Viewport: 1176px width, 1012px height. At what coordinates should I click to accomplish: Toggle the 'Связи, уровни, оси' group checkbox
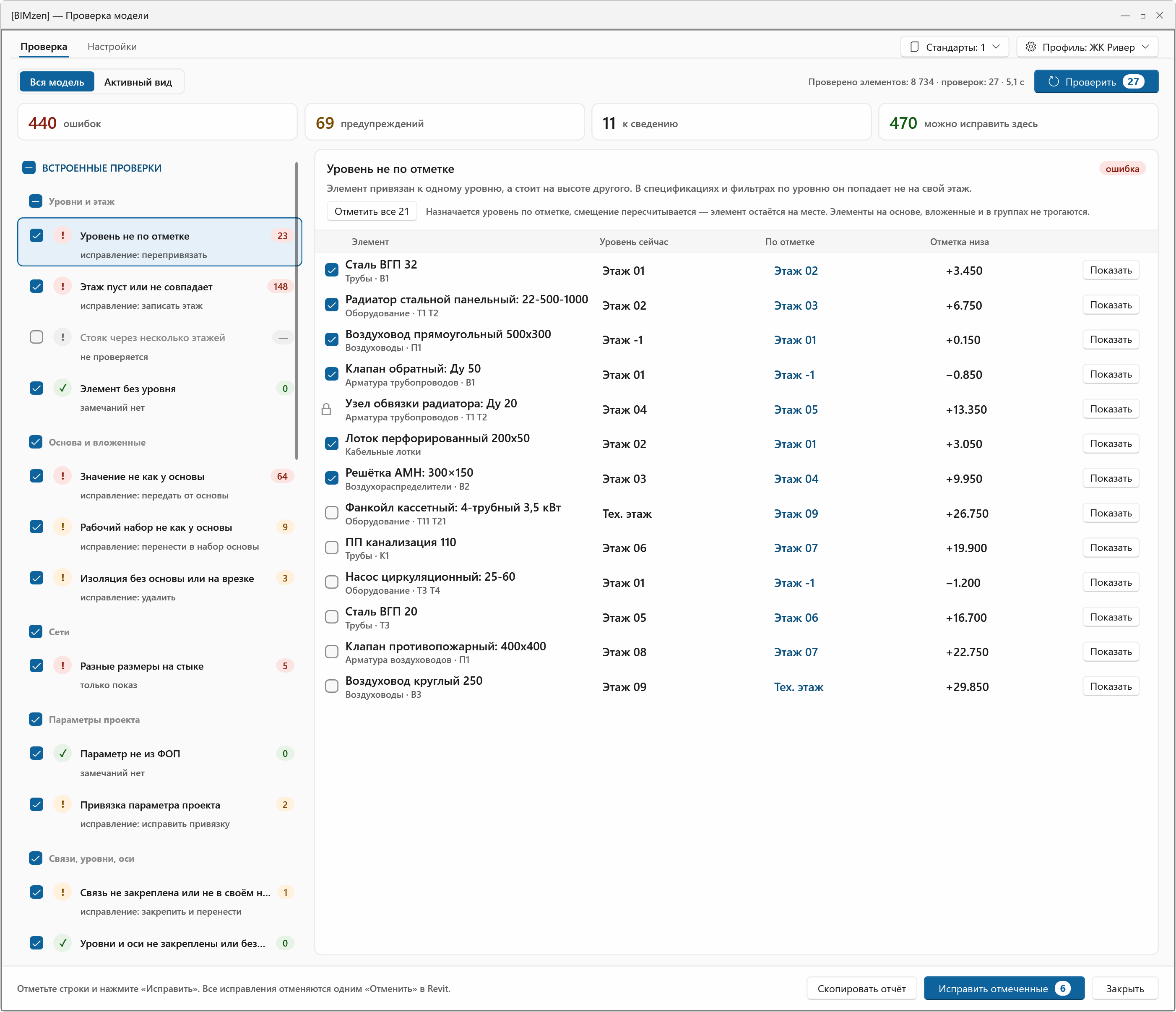coord(36,858)
